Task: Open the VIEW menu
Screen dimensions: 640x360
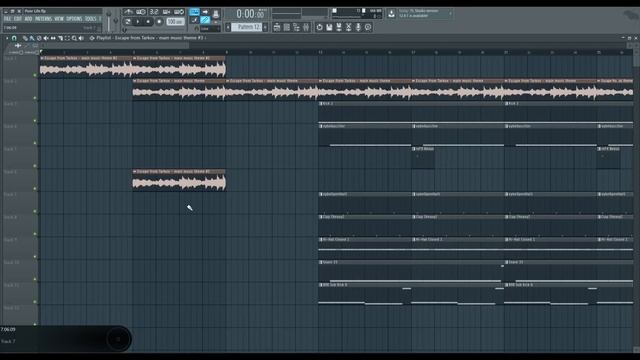Action: pyautogui.click(x=59, y=19)
